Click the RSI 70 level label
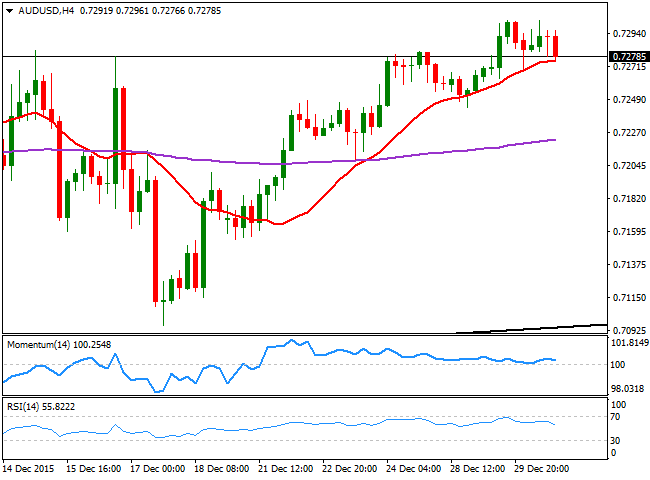Viewport: 650px width, 480px height. click(615, 417)
